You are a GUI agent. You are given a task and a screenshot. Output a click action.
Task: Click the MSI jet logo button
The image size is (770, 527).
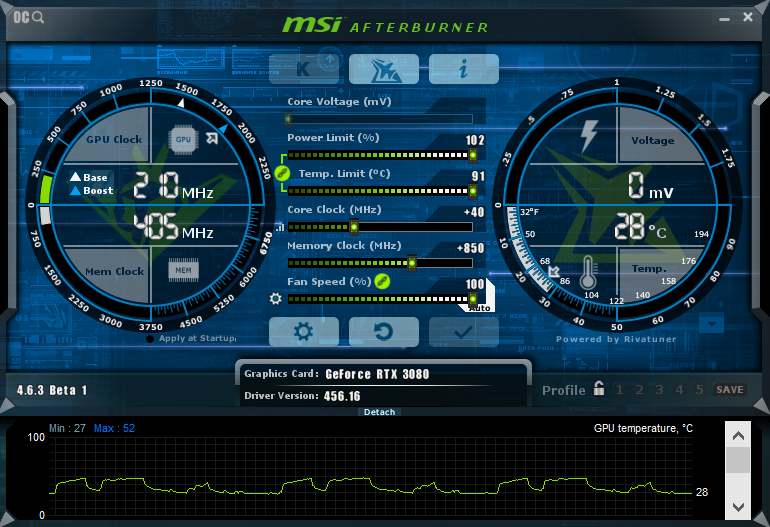[x=384, y=69]
